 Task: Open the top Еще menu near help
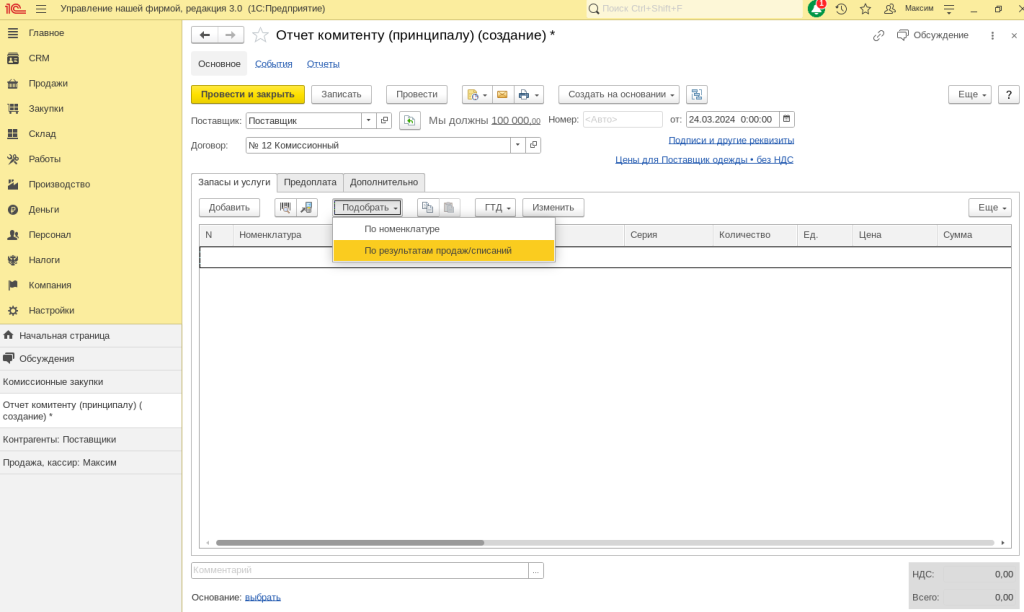pos(970,95)
